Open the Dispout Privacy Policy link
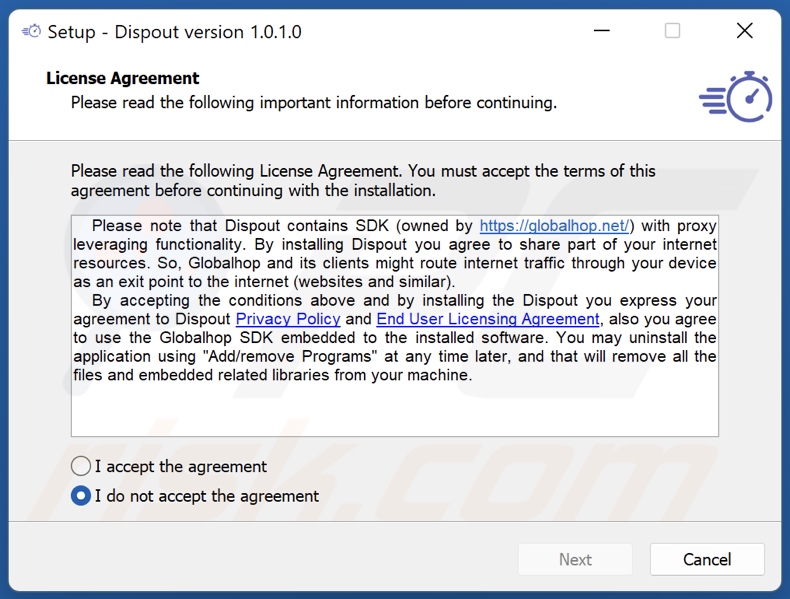The width and height of the screenshot is (790, 599). point(288,319)
